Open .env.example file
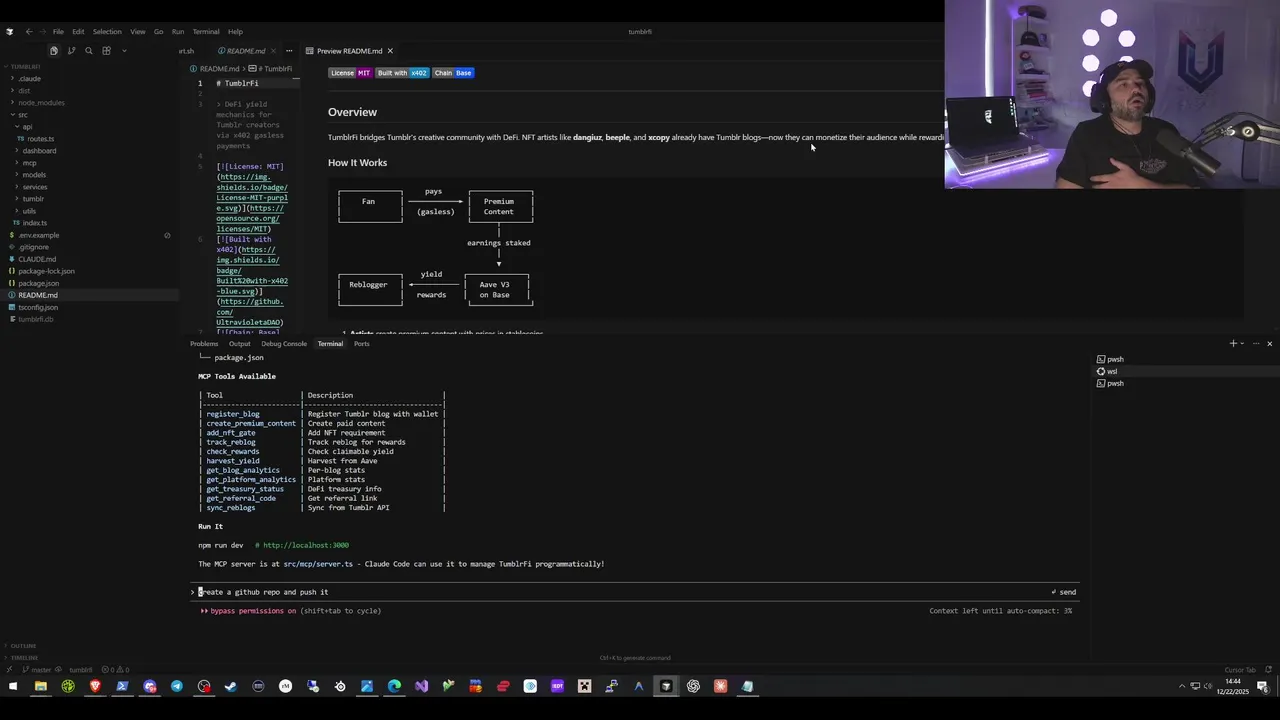 pyautogui.click(x=38, y=235)
